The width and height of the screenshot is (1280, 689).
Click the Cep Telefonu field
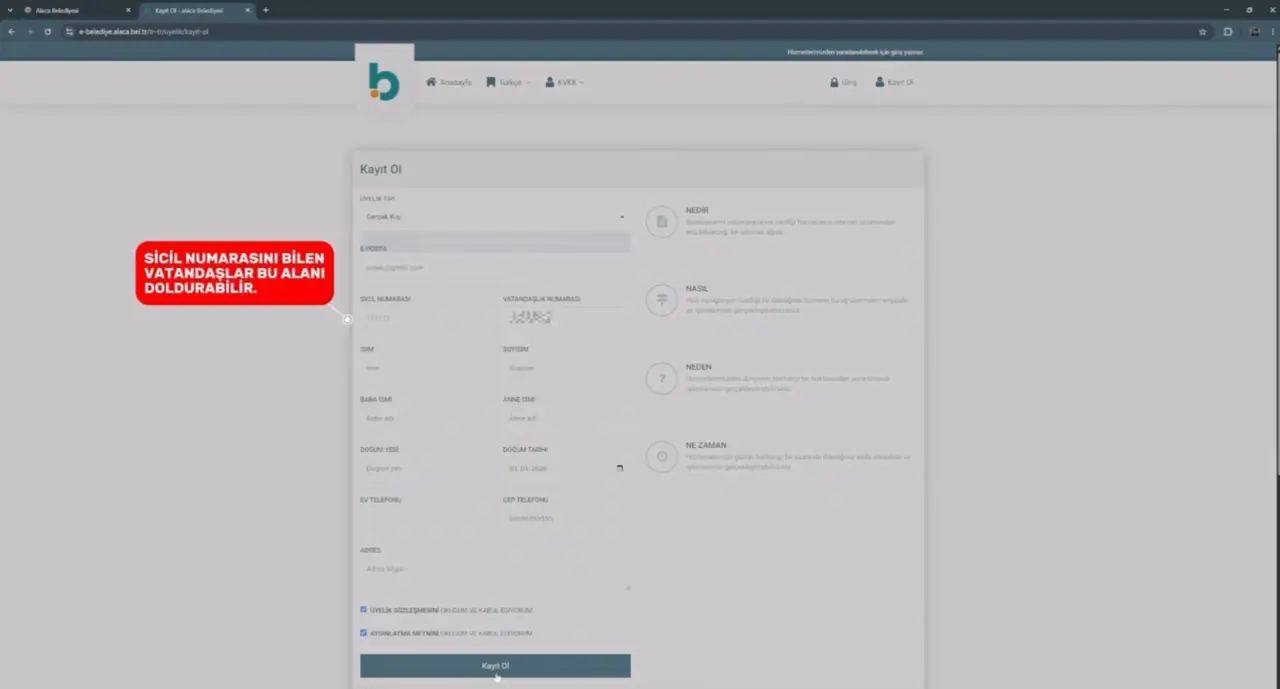tap(566, 518)
